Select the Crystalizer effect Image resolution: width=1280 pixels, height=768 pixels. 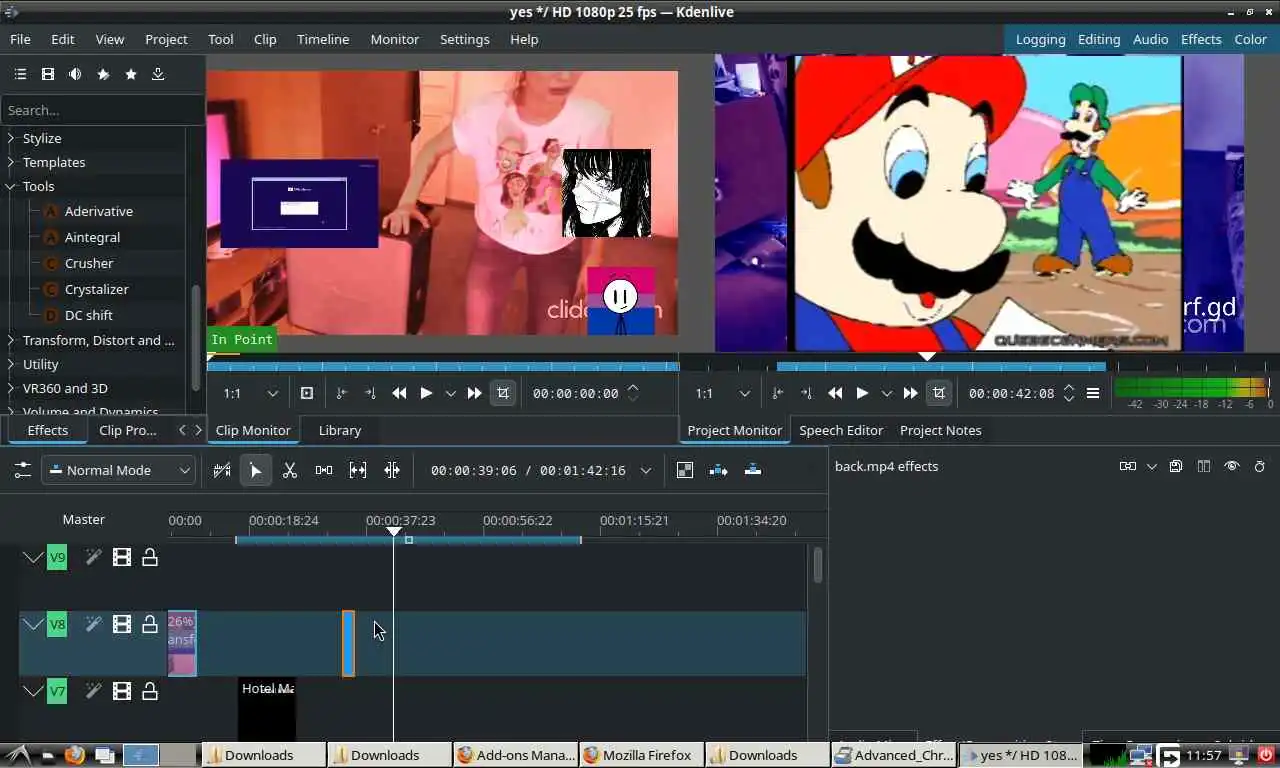[97, 289]
